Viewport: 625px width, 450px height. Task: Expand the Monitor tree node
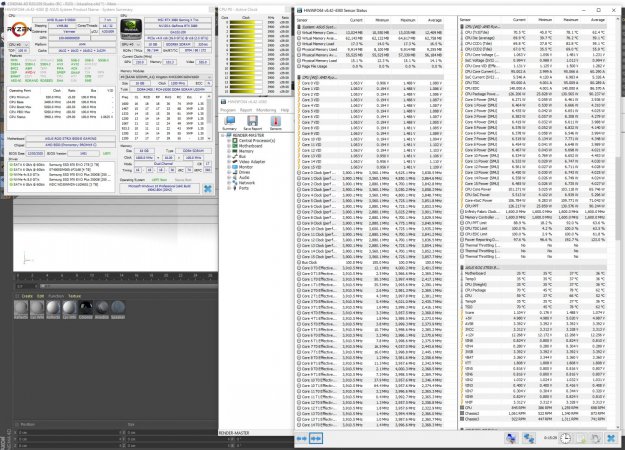point(229,167)
